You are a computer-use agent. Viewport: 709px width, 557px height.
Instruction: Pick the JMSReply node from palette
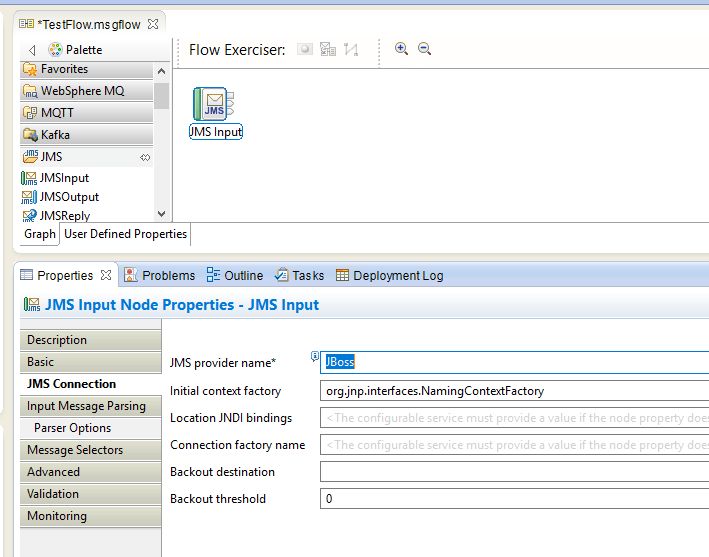[56, 216]
